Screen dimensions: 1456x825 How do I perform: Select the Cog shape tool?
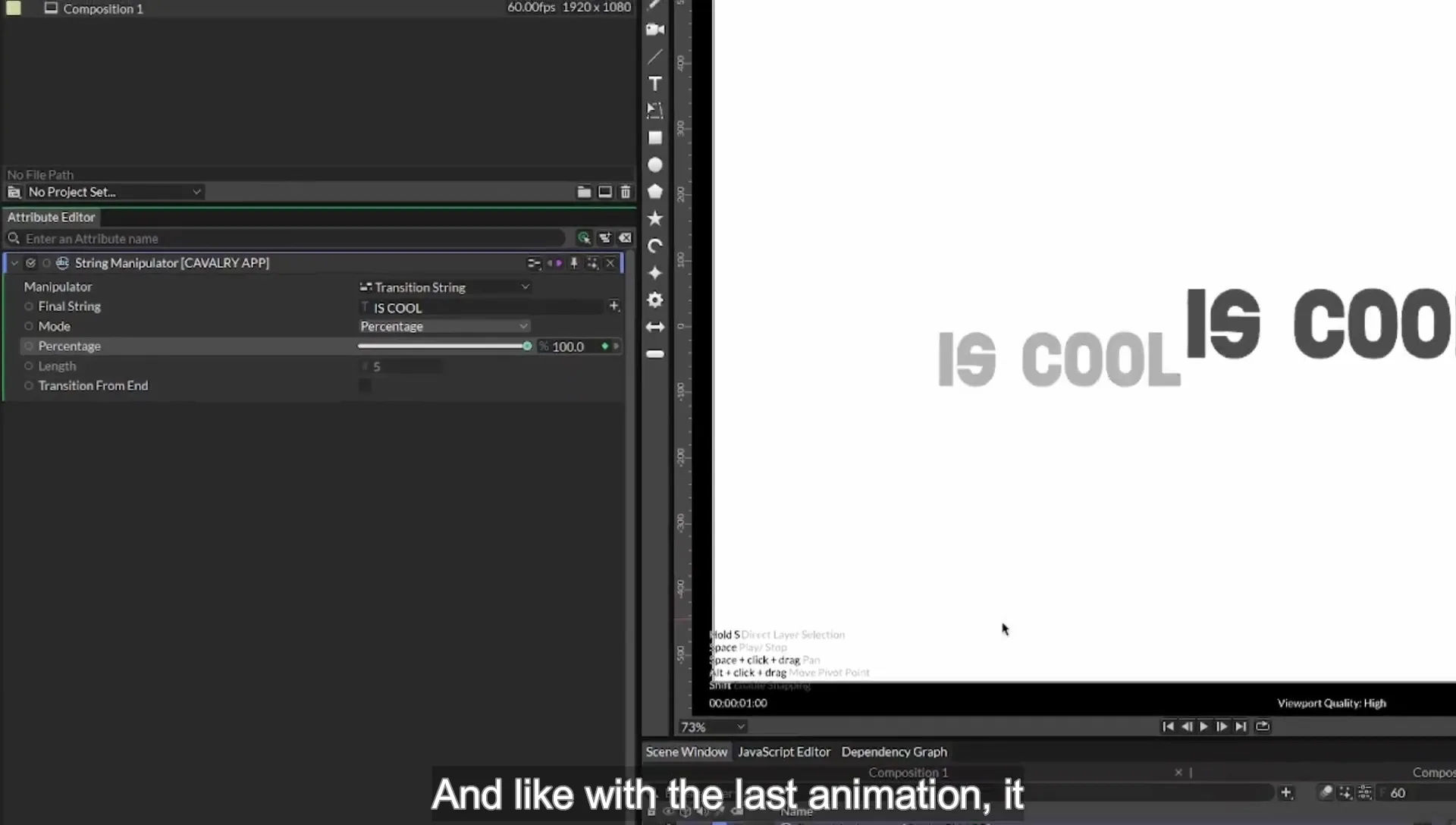pyautogui.click(x=655, y=300)
